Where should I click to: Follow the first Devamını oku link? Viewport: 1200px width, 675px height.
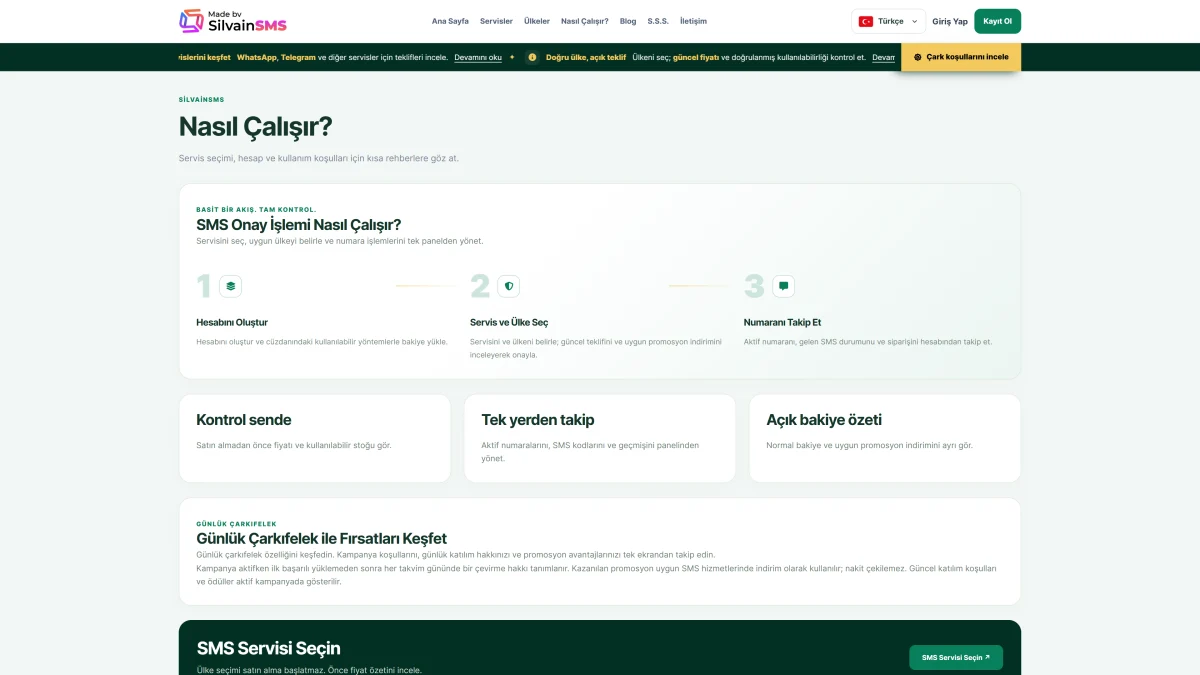[478, 57]
